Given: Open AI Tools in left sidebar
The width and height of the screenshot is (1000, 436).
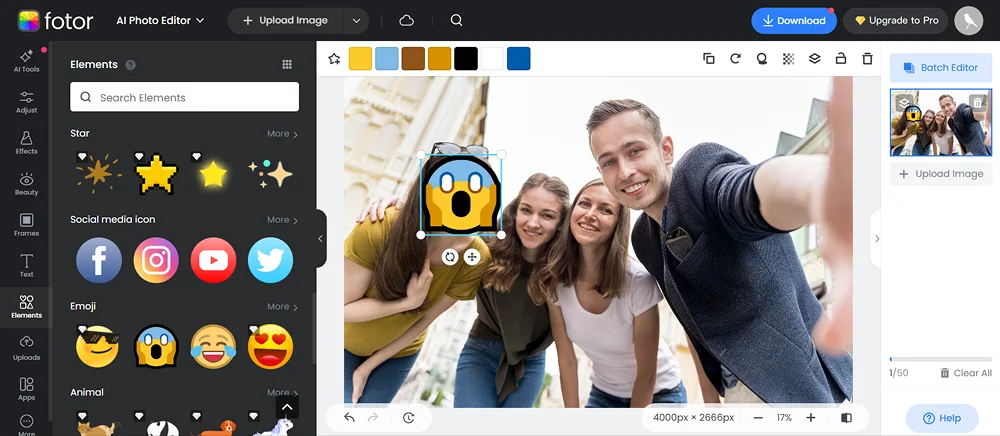Looking at the screenshot, I should tap(27, 60).
